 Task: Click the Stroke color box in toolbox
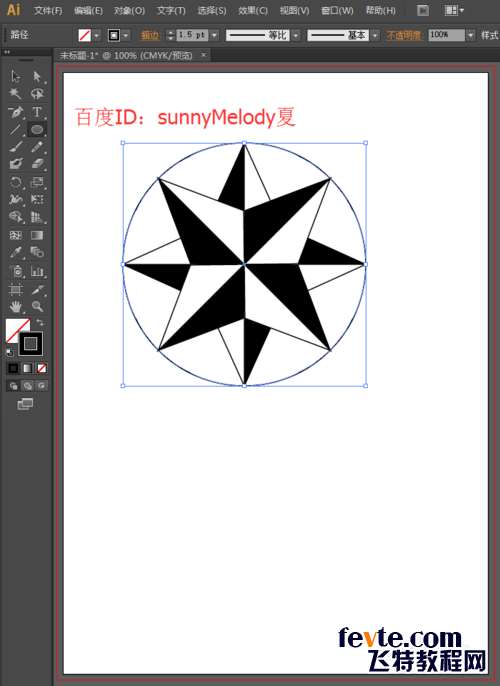(31, 343)
